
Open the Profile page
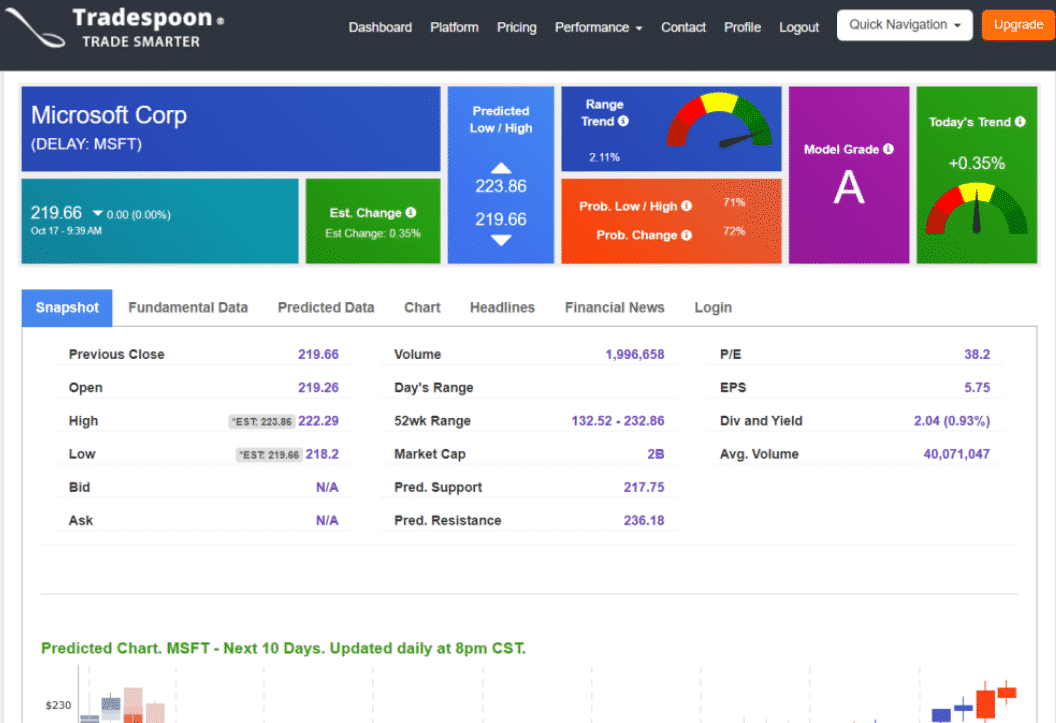pyautogui.click(x=742, y=28)
